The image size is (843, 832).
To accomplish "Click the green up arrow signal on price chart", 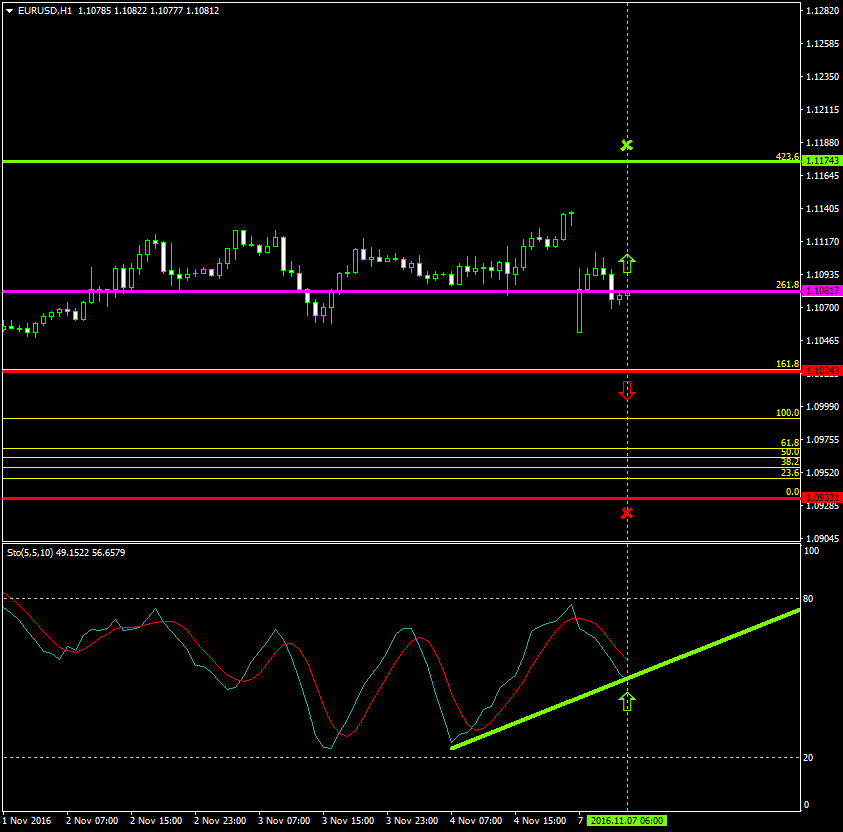I will click(627, 263).
